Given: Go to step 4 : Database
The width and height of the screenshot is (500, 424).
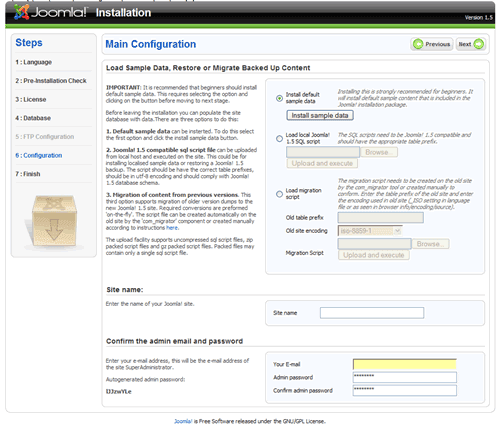Looking at the screenshot, I should 33,118.
